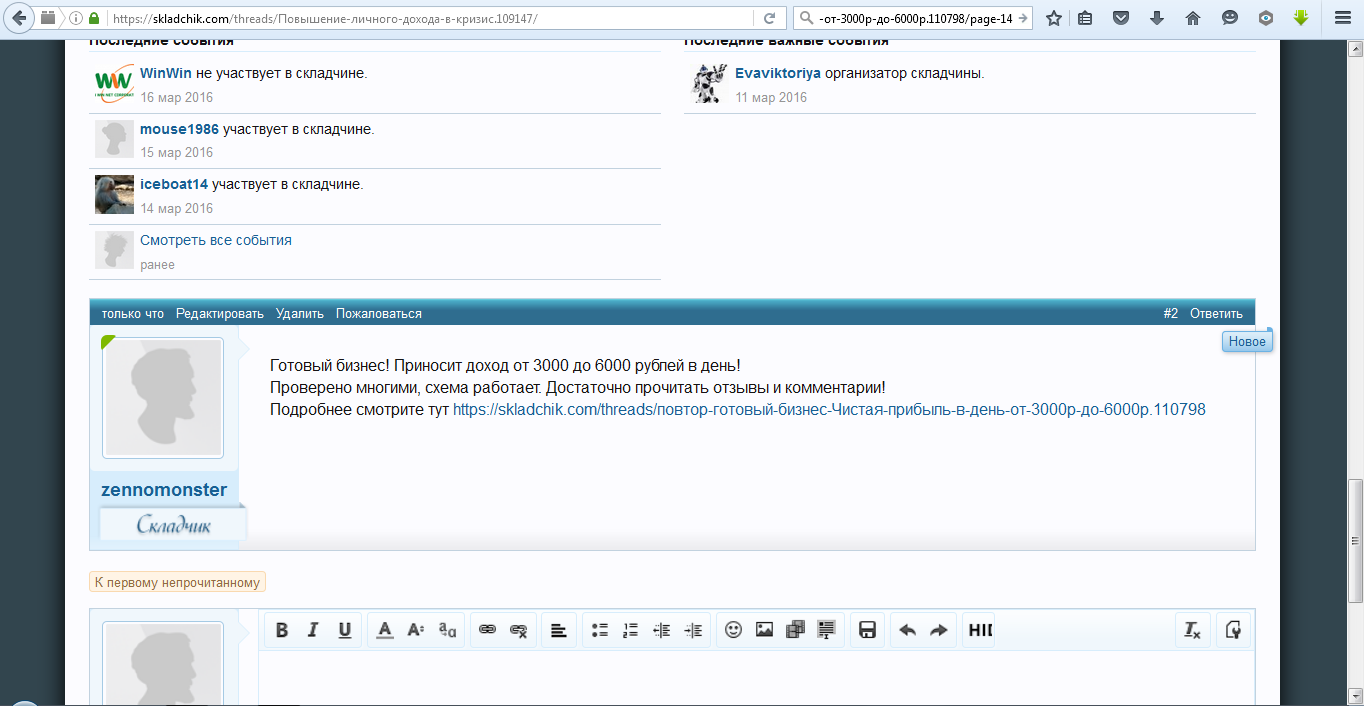Click Пожаловаться on post #2
Image resolution: width=1366 pixels, height=706 pixels.
(379, 313)
